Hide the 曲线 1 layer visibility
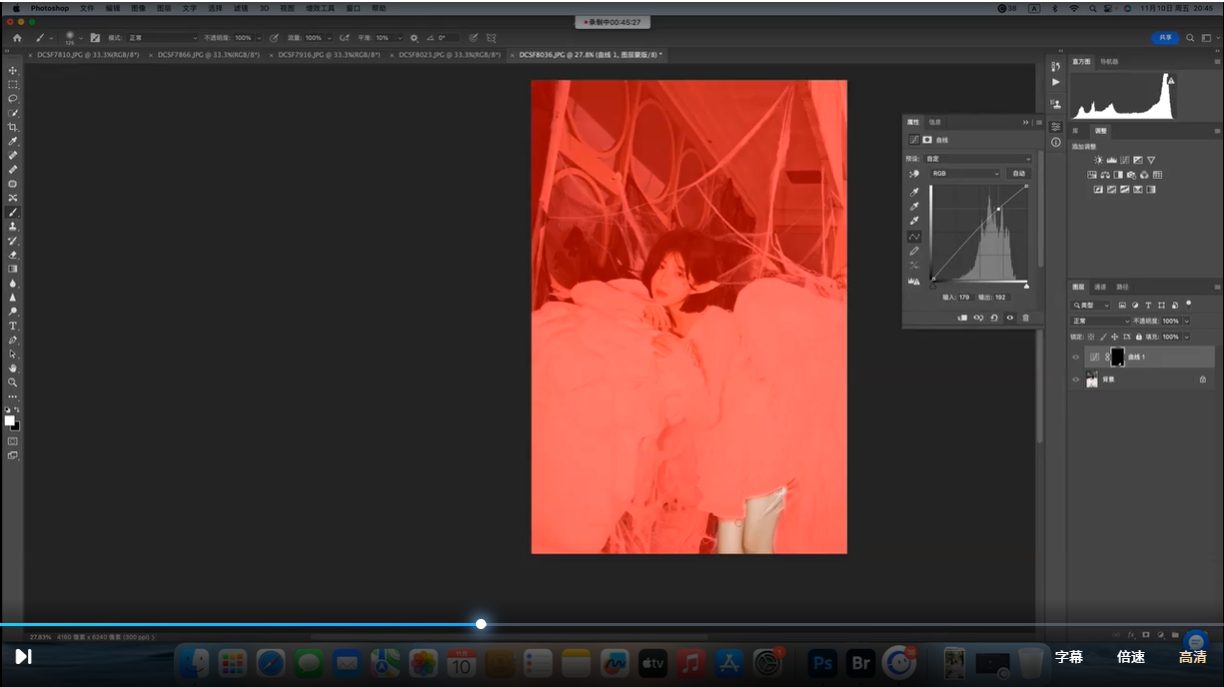The width and height of the screenshot is (1224, 687). [1076, 357]
